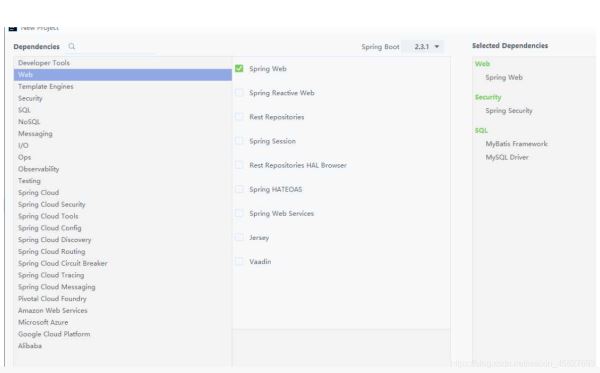Choose the Security category
Image resolution: width=600 pixels, height=373 pixels.
tap(123, 98)
